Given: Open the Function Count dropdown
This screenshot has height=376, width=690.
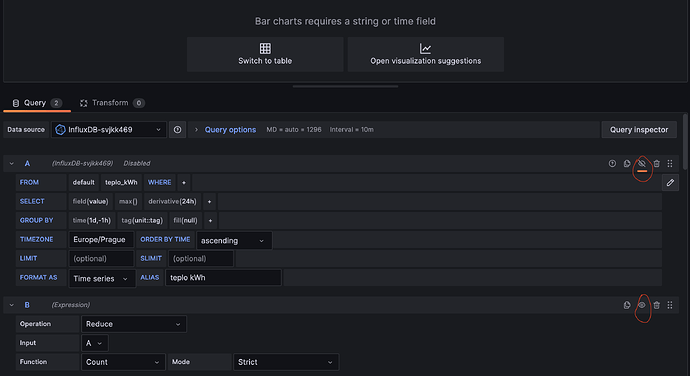Looking at the screenshot, I should 123,362.
